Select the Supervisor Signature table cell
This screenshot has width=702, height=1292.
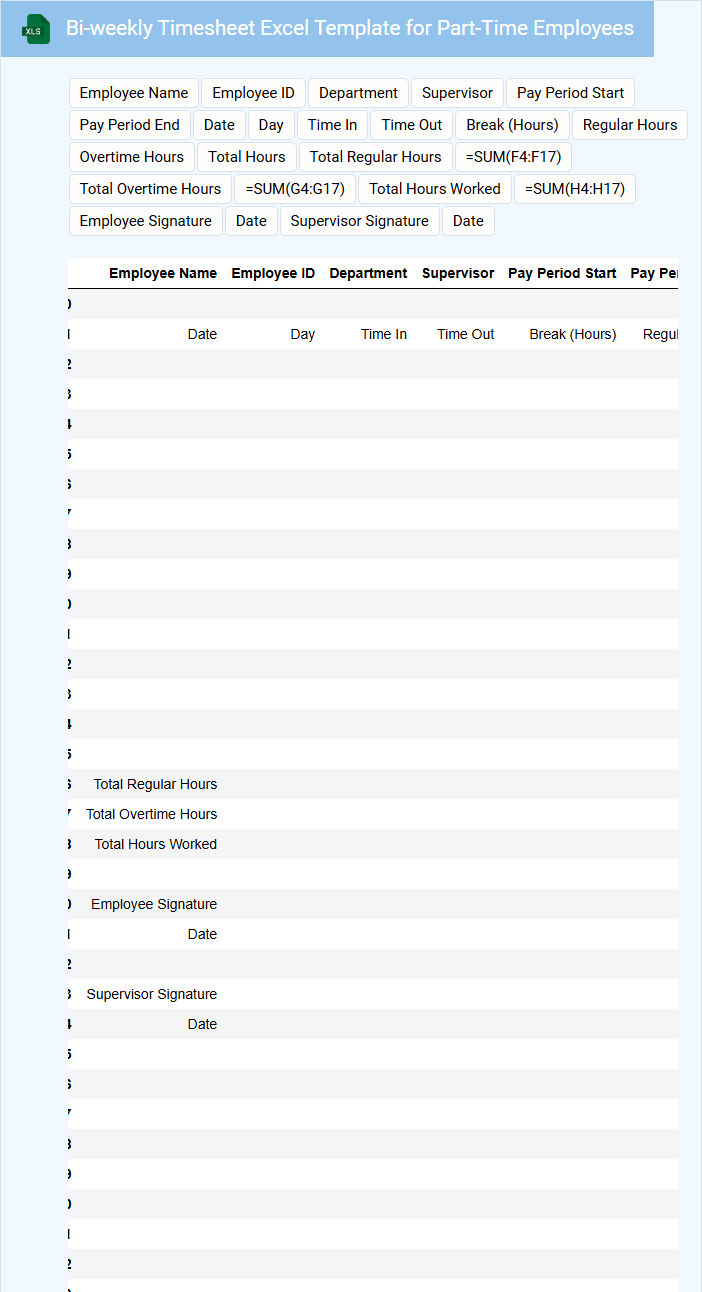(152, 994)
